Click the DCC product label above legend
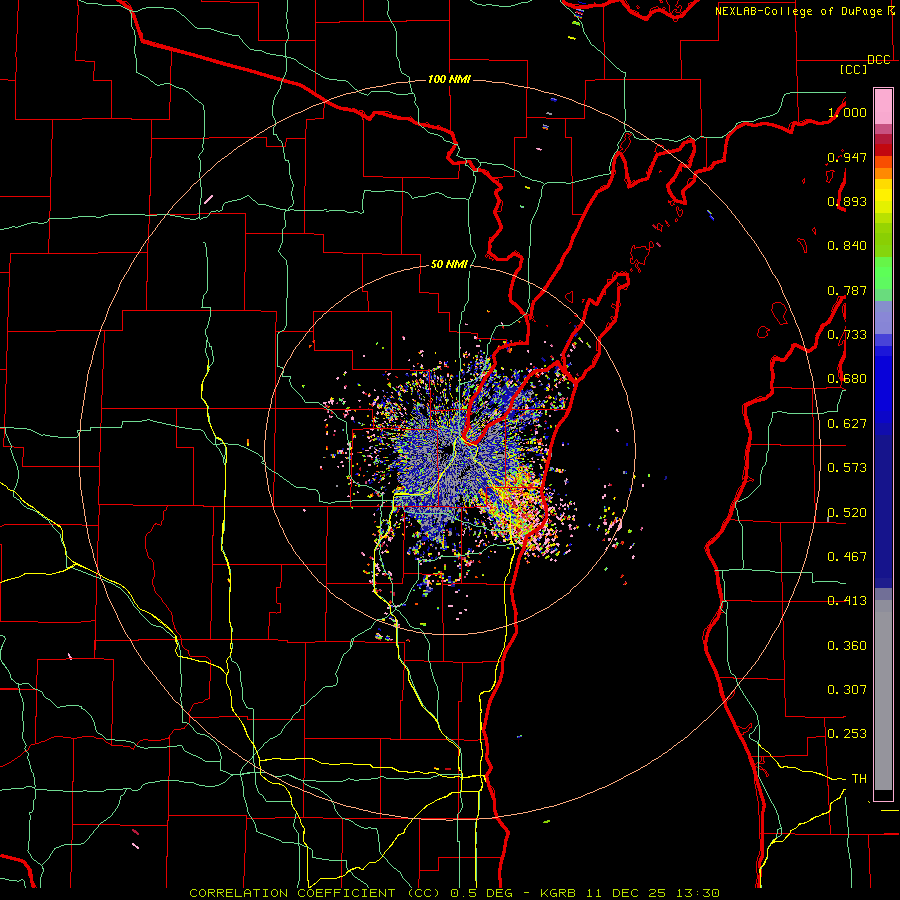Viewport: 900px width, 900px height. pos(879,60)
